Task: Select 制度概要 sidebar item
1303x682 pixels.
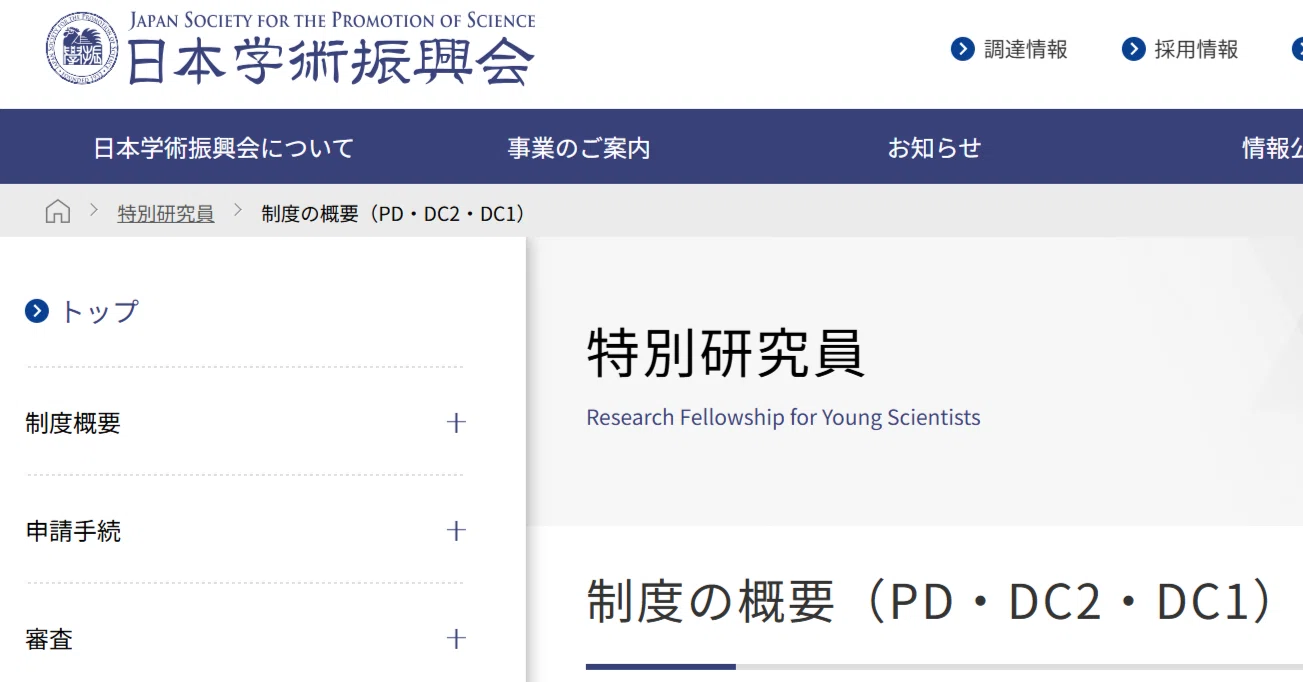Action: [x=73, y=423]
